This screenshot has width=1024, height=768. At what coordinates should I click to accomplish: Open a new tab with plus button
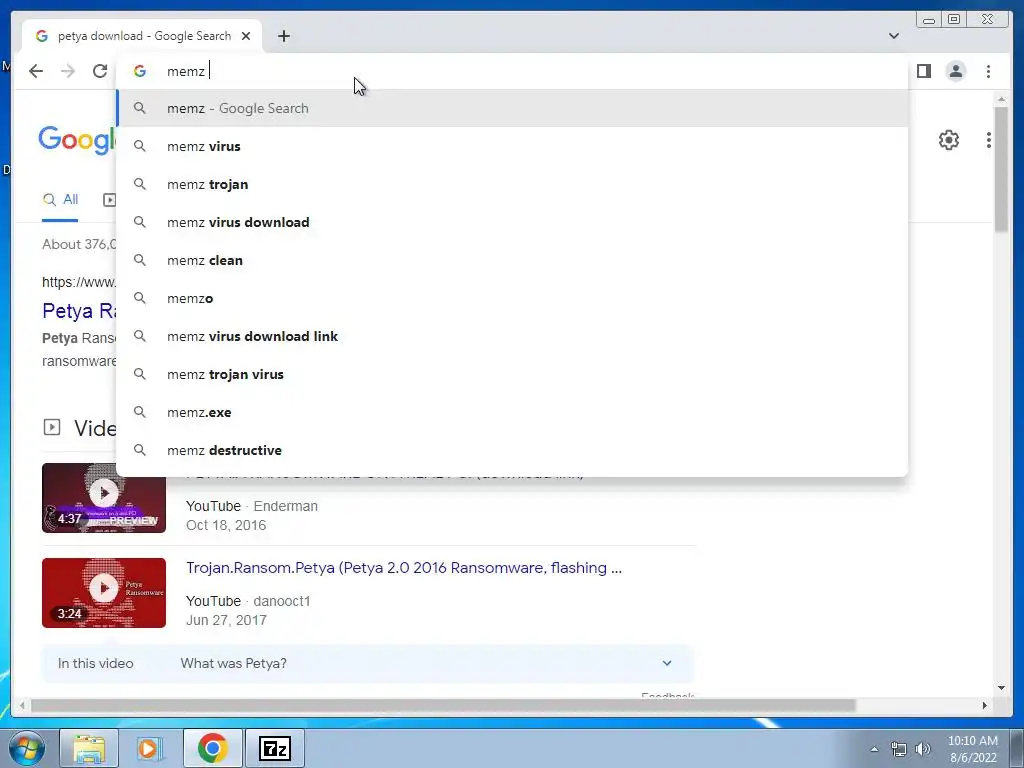pos(283,36)
